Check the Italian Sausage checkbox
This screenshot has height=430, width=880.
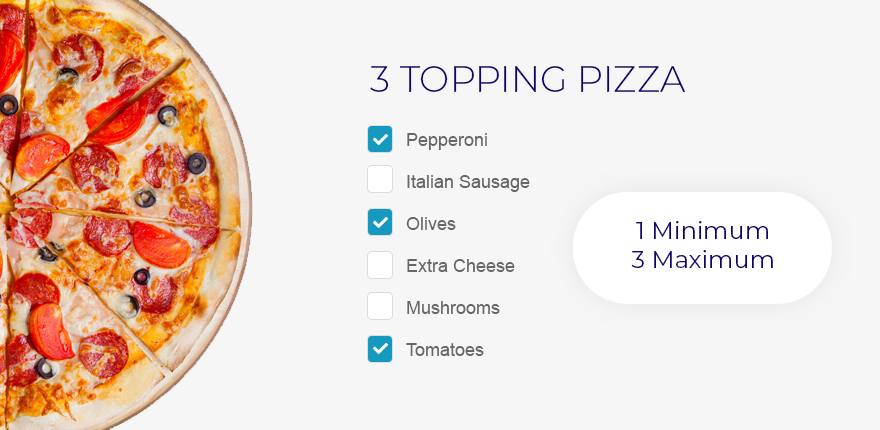[x=380, y=180]
